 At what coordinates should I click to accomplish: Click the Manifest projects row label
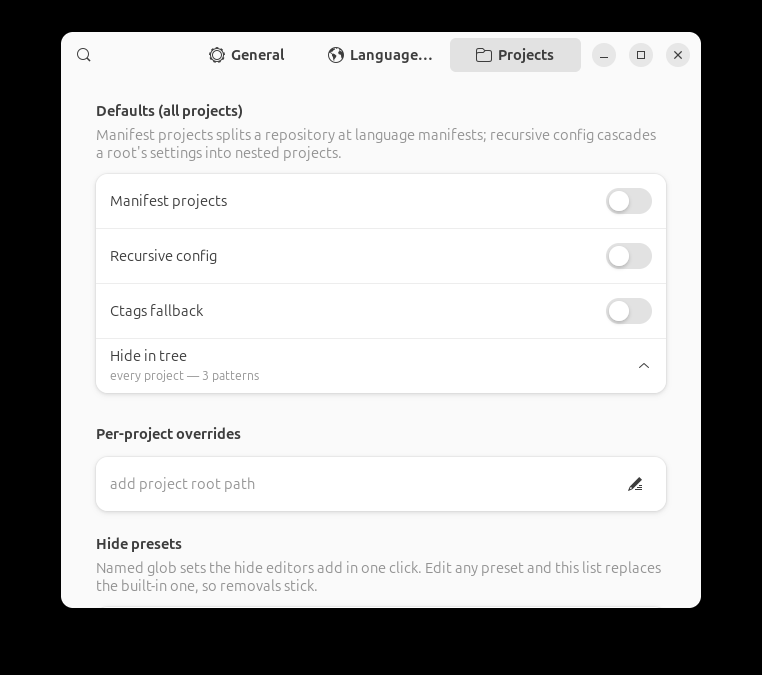pos(169,201)
